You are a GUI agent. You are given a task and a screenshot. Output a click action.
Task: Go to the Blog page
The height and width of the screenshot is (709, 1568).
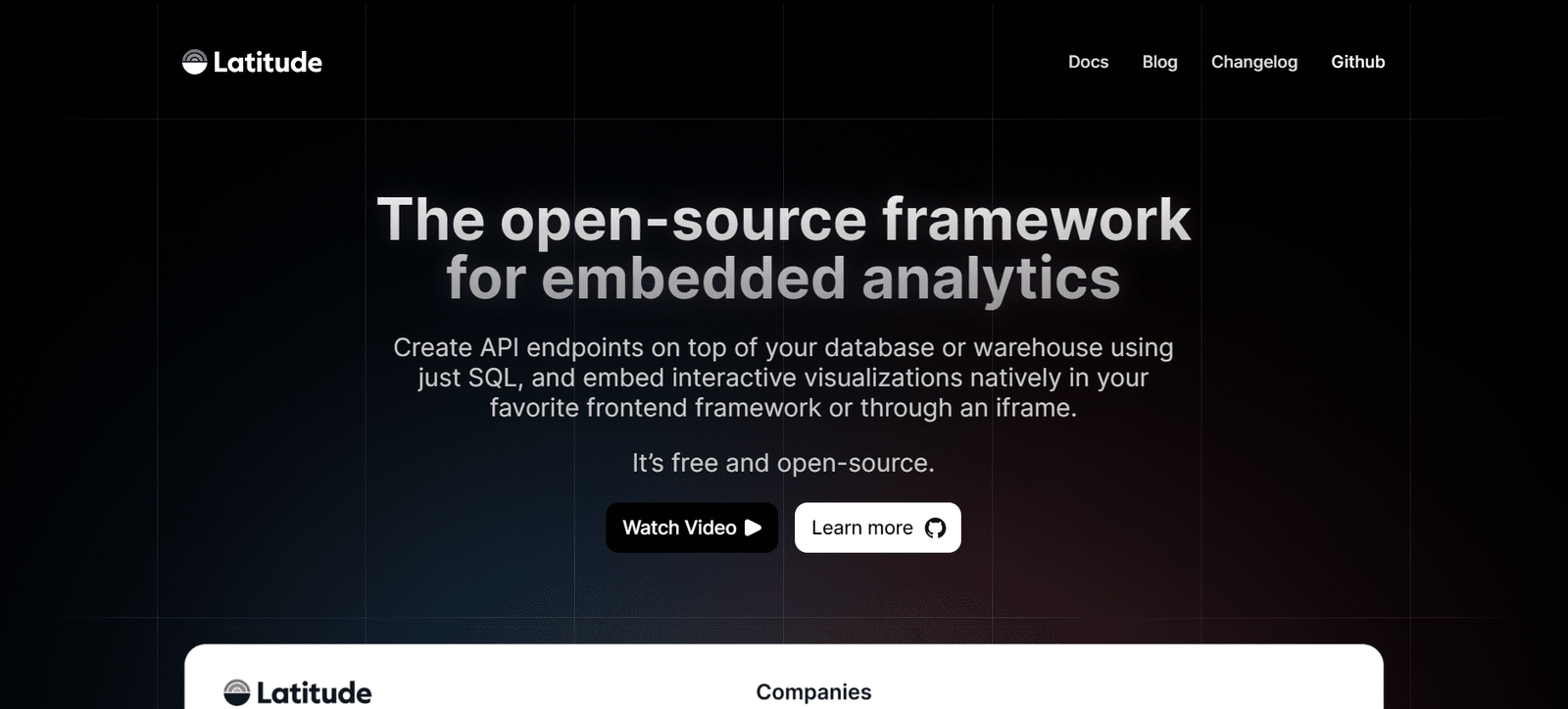(x=1159, y=62)
